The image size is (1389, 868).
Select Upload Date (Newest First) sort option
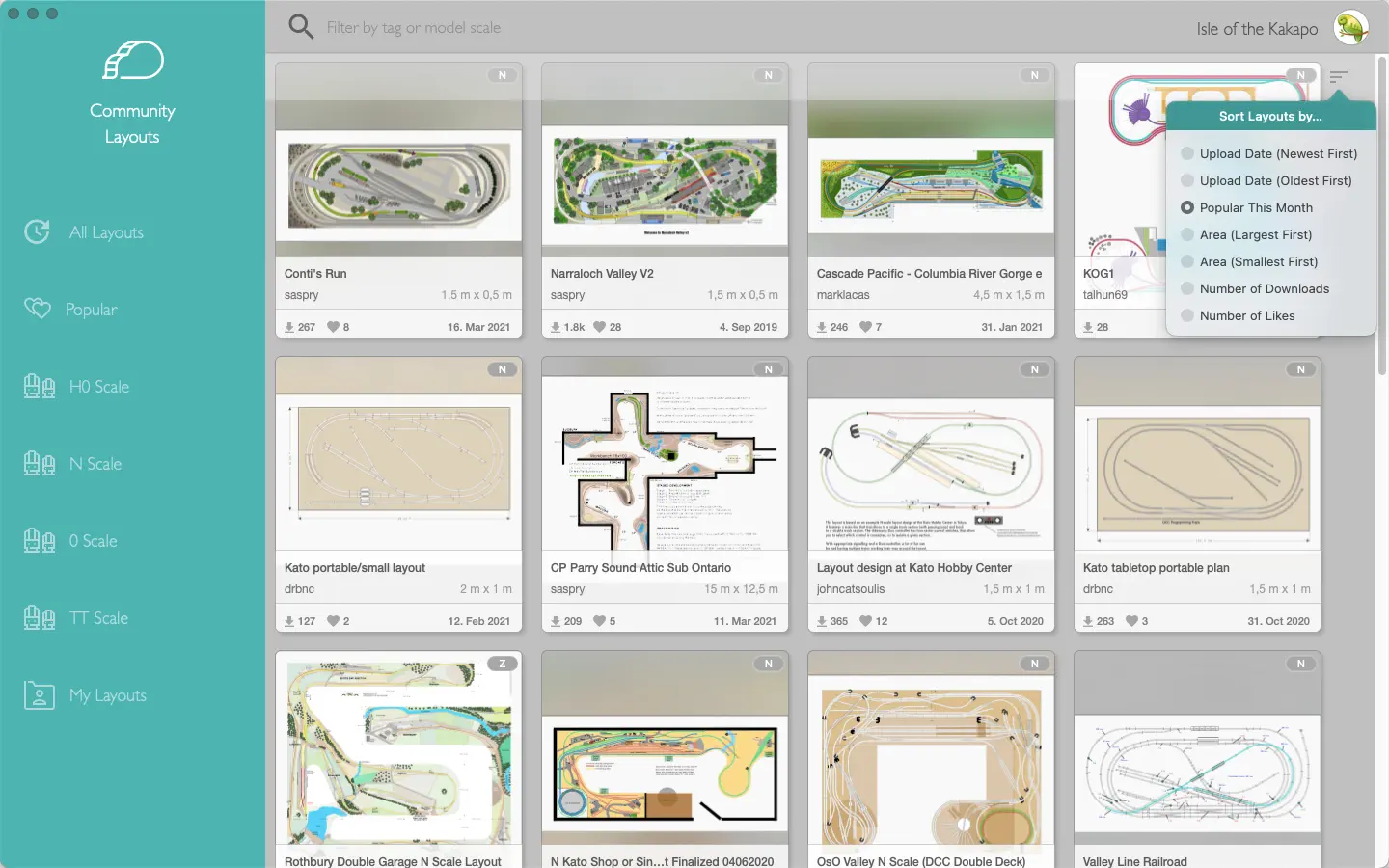(x=1270, y=153)
